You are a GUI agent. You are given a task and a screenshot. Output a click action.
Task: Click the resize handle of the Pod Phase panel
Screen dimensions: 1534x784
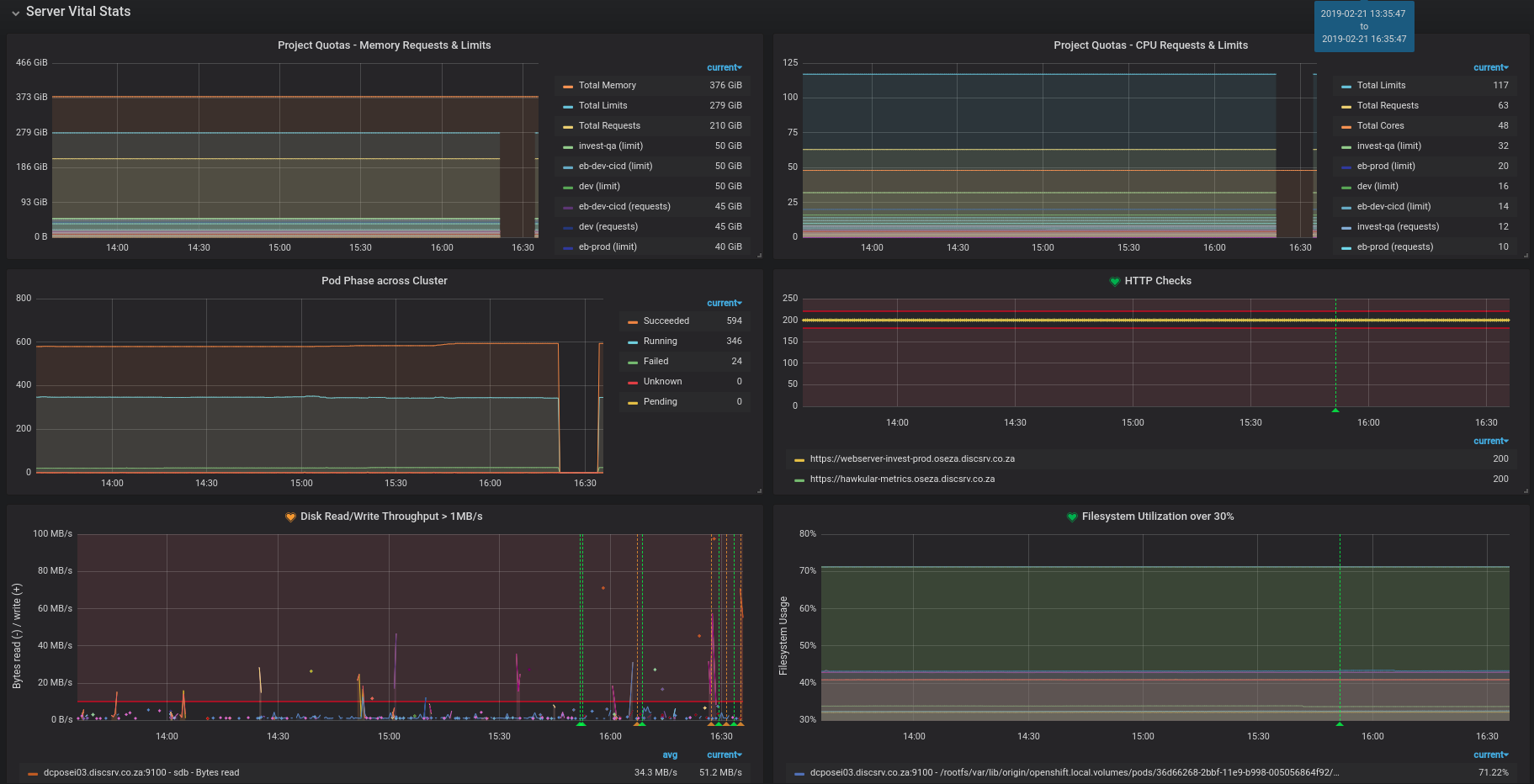pos(759,490)
